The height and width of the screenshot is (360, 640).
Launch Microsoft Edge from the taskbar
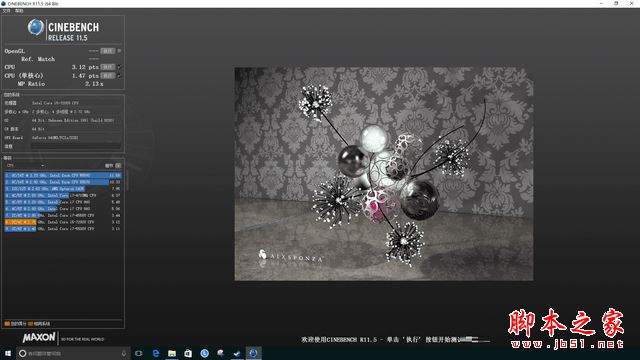tap(156, 353)
